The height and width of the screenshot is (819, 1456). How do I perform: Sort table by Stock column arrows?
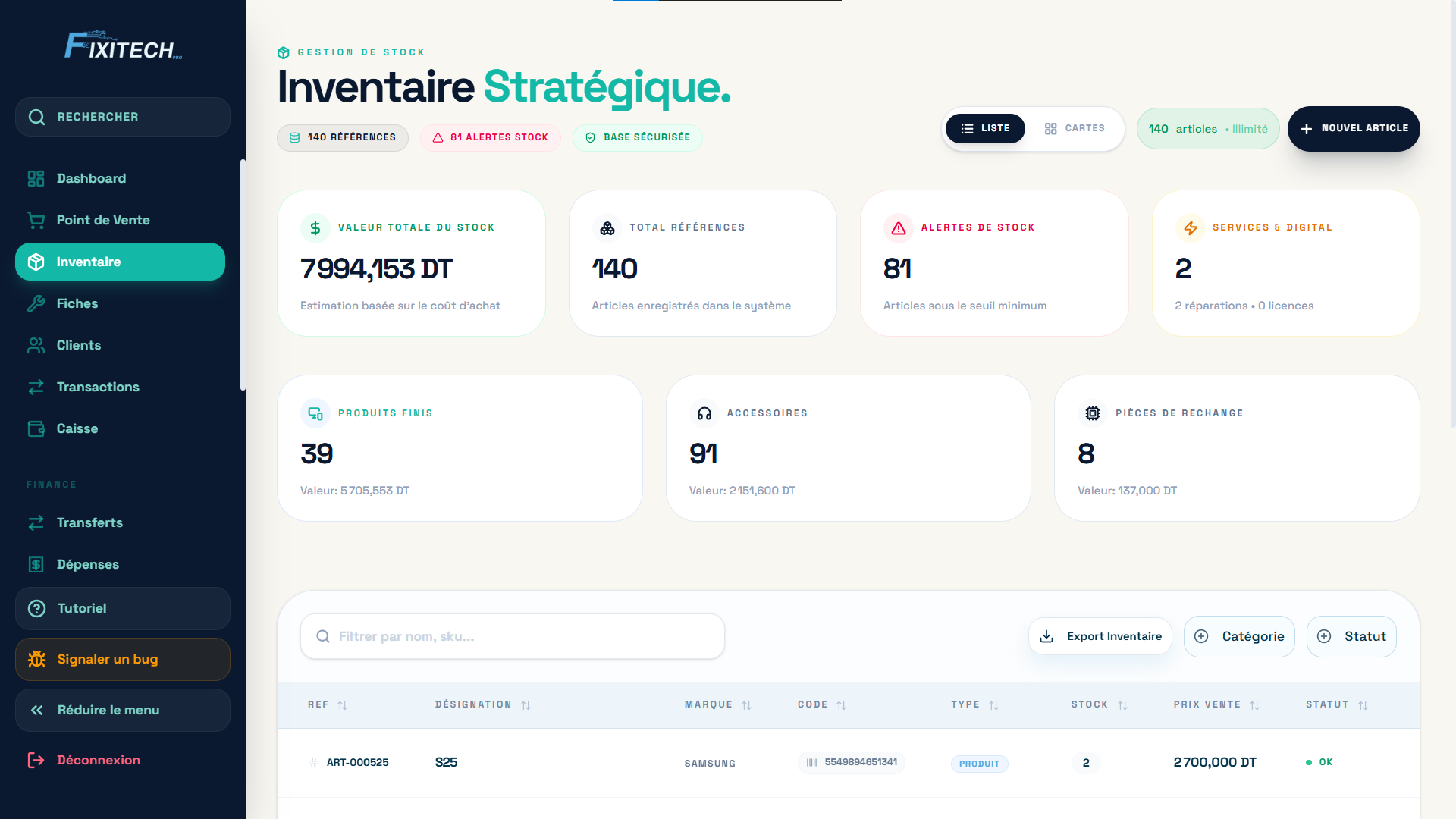[x=1122, y=705]
